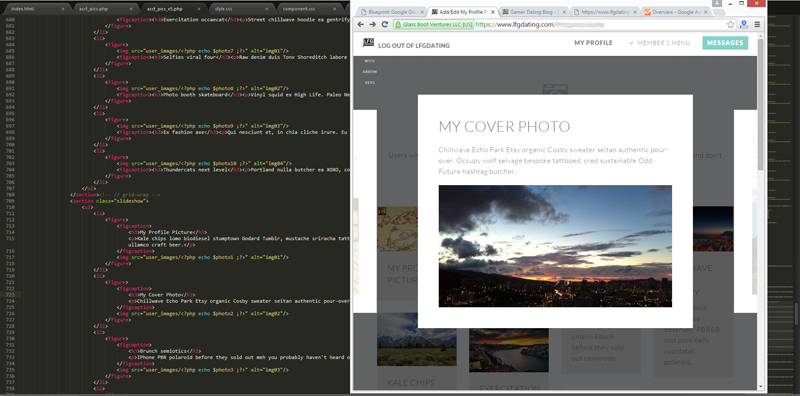Open index.html tab in code editor
The height and width of the screenshot is (396, 800).
(36, 9)
